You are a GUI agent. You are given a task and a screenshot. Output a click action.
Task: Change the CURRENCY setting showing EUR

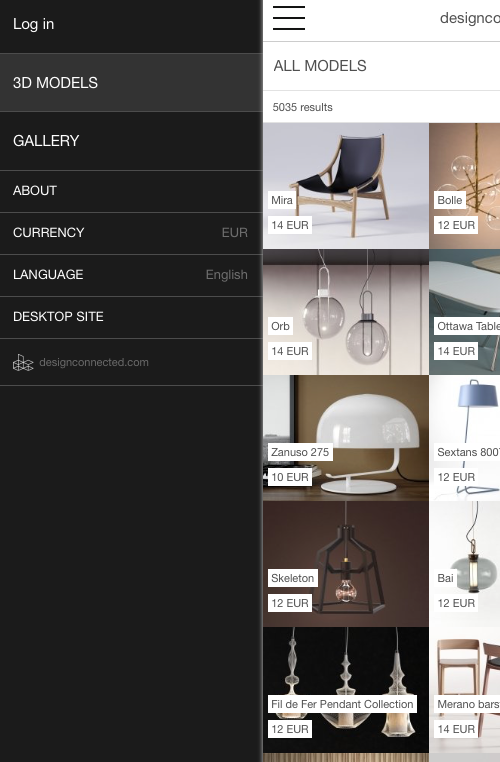131,233
